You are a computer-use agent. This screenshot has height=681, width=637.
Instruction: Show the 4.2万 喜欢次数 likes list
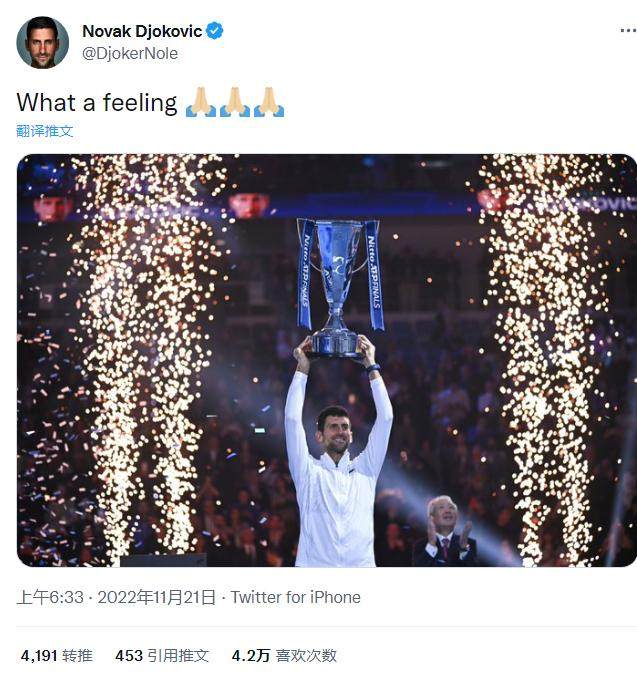point(284,656)
